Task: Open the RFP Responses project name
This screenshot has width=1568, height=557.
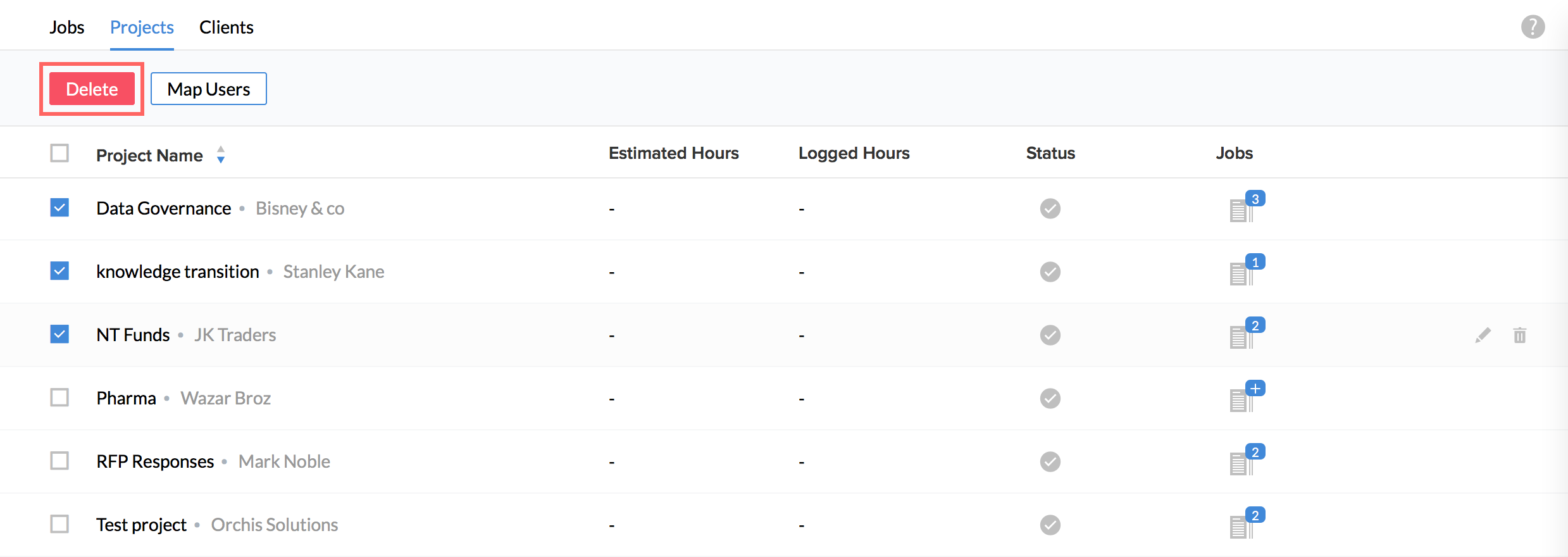Action: tap(155, 461)
